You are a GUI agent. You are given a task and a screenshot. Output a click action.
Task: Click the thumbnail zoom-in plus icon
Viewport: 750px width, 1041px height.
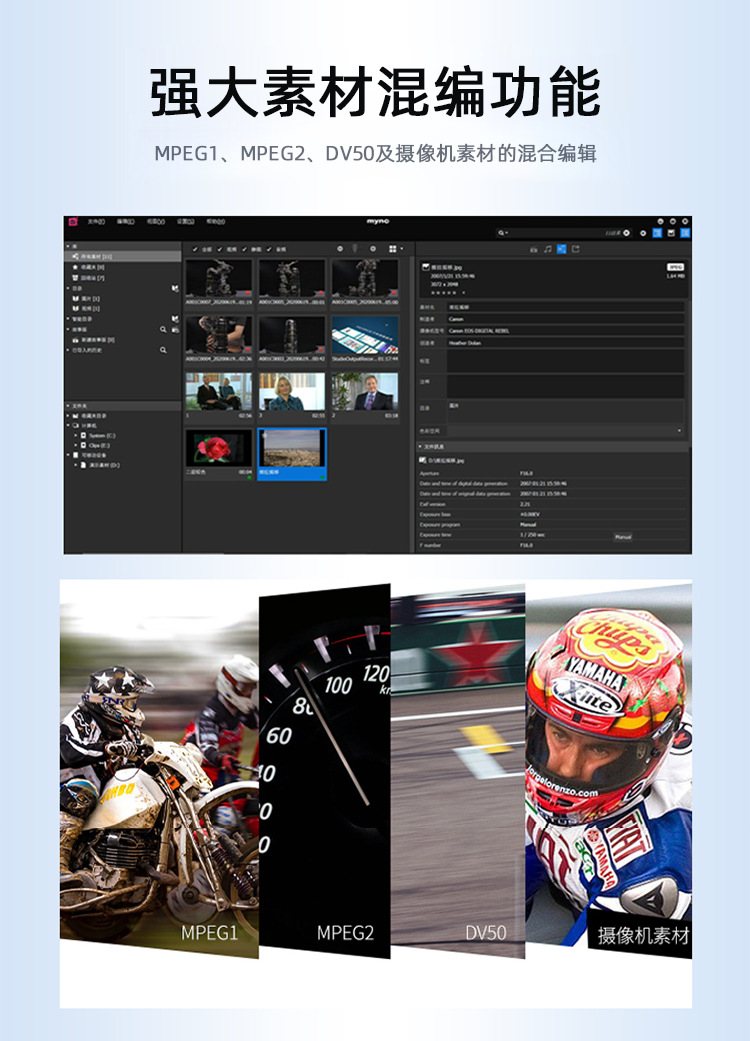tap(372, 249)
